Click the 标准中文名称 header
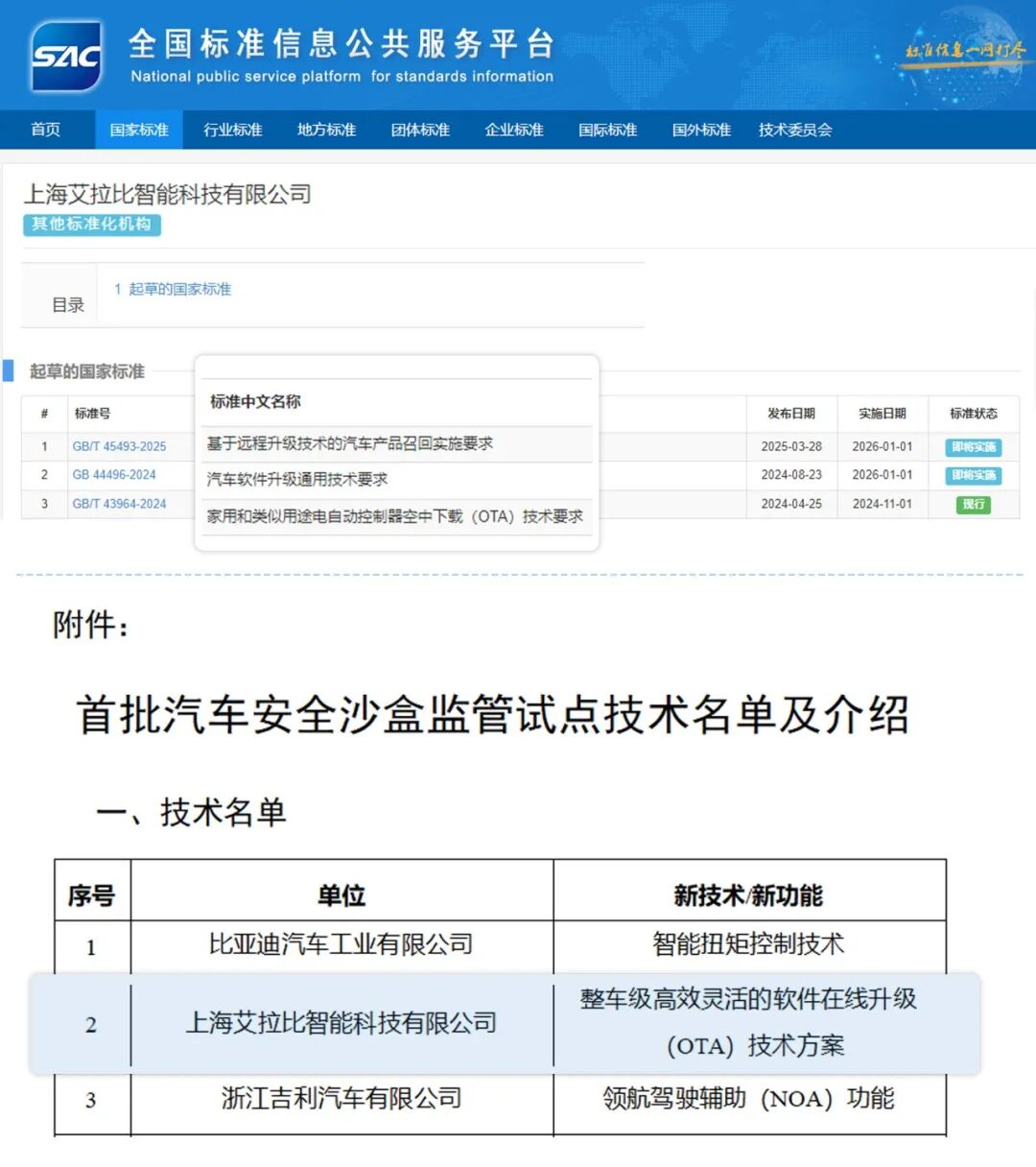The image size is (1036, 1167). 255,401
